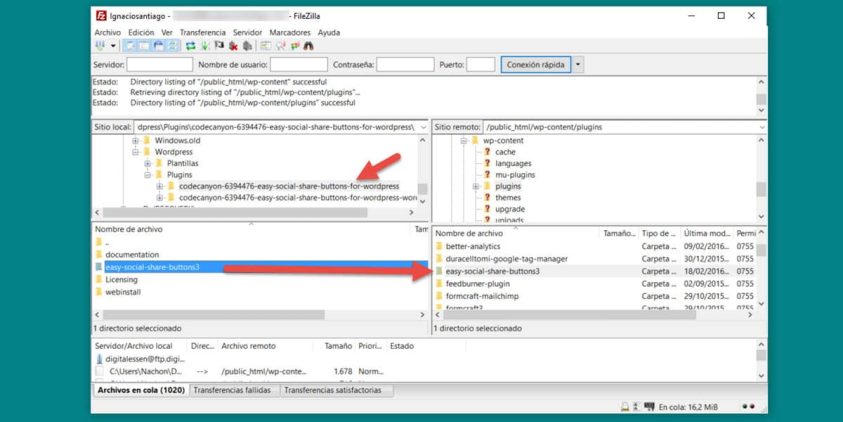Viewport: 843px width, 422px height.
Task: Open Sitio remoto path dropdown
Action: [x=762, y=127]
